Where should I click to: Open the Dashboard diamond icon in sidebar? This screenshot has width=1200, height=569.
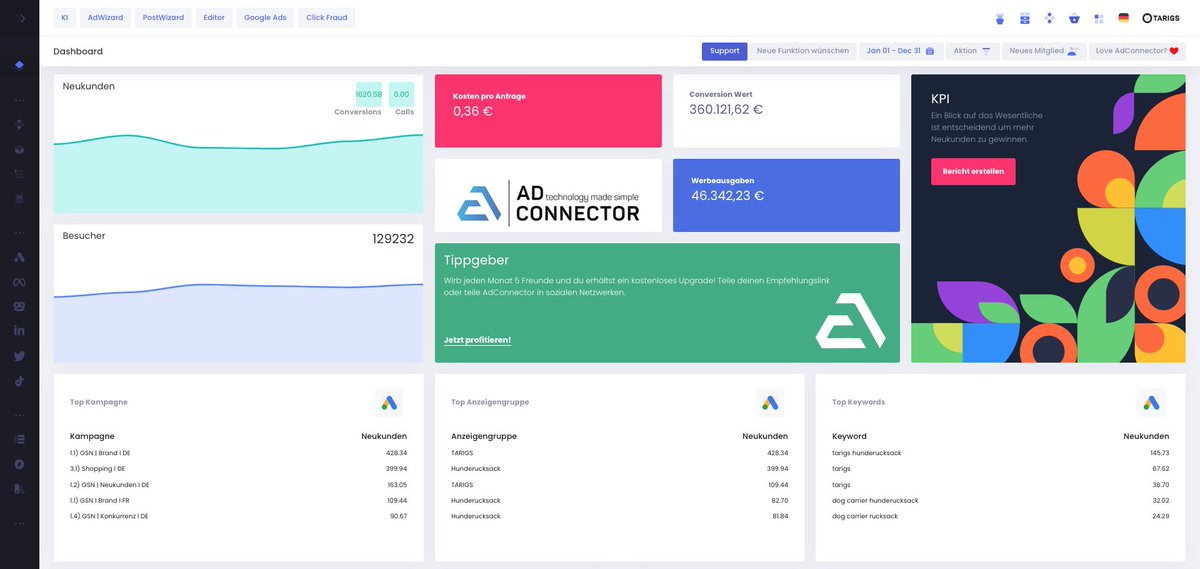19,65
